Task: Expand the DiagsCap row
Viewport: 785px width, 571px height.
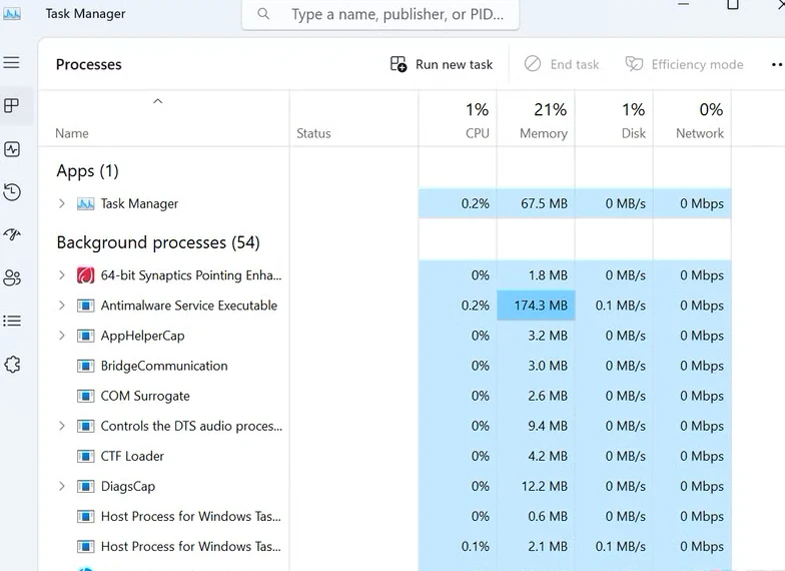Action: coord(62,485)
